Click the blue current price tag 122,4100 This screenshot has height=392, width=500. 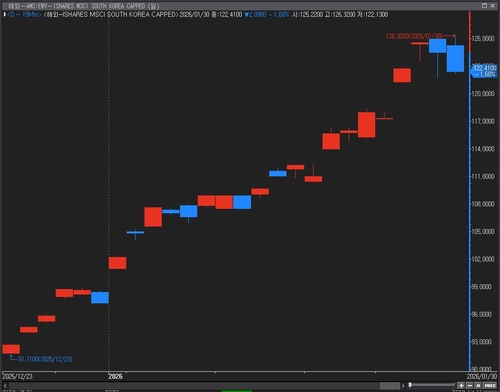tap(484, 71)
